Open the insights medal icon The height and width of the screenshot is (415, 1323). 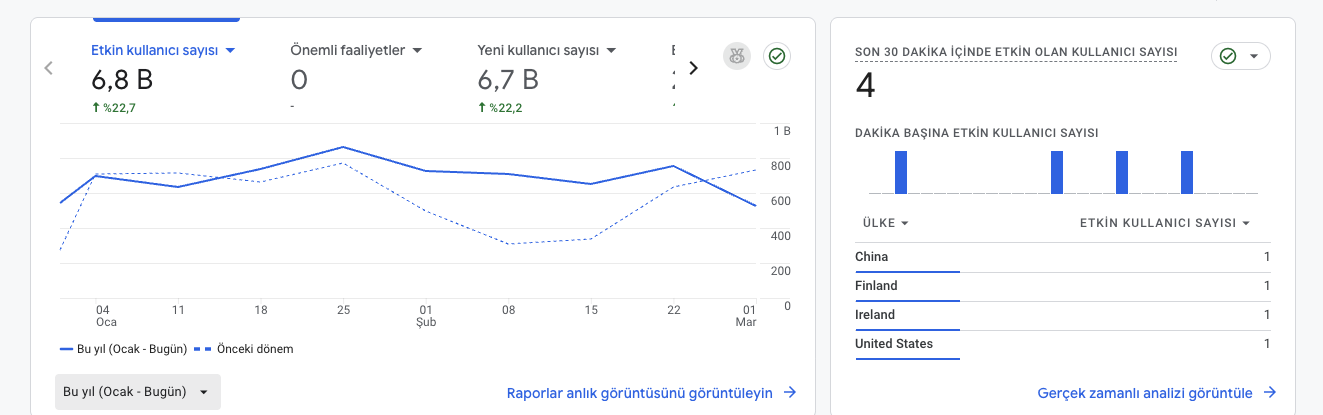pyautogui.click(x=737, y=56)
